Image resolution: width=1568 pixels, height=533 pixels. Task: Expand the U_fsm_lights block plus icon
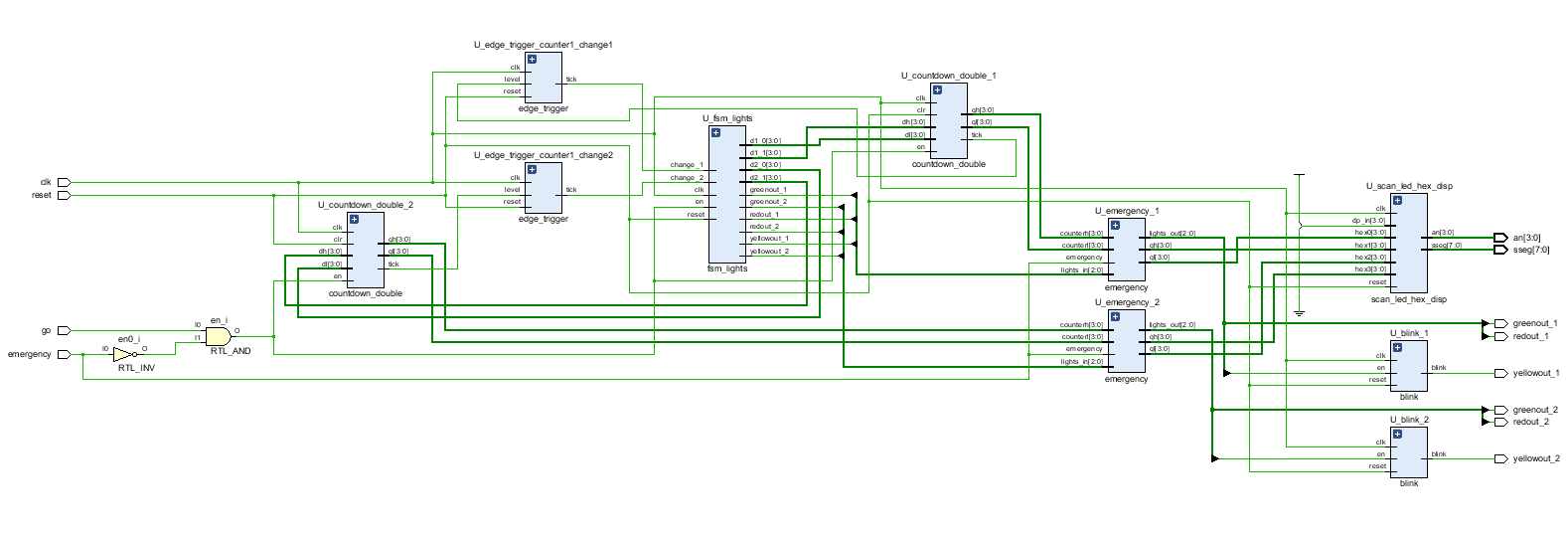pos(715,132)
